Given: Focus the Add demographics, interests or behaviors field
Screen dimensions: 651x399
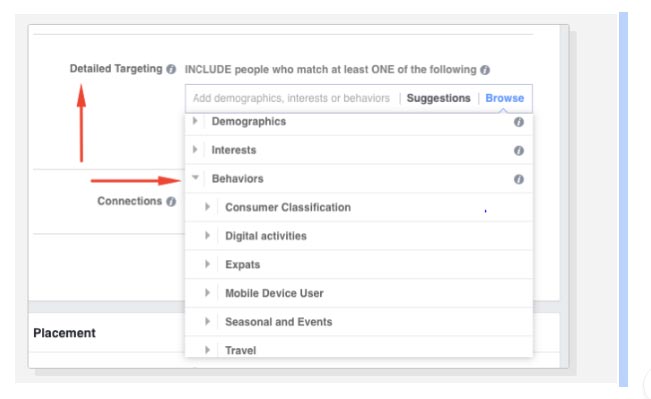Looking at the screenshot, I should pyautogui.click(x=291, y=98).
